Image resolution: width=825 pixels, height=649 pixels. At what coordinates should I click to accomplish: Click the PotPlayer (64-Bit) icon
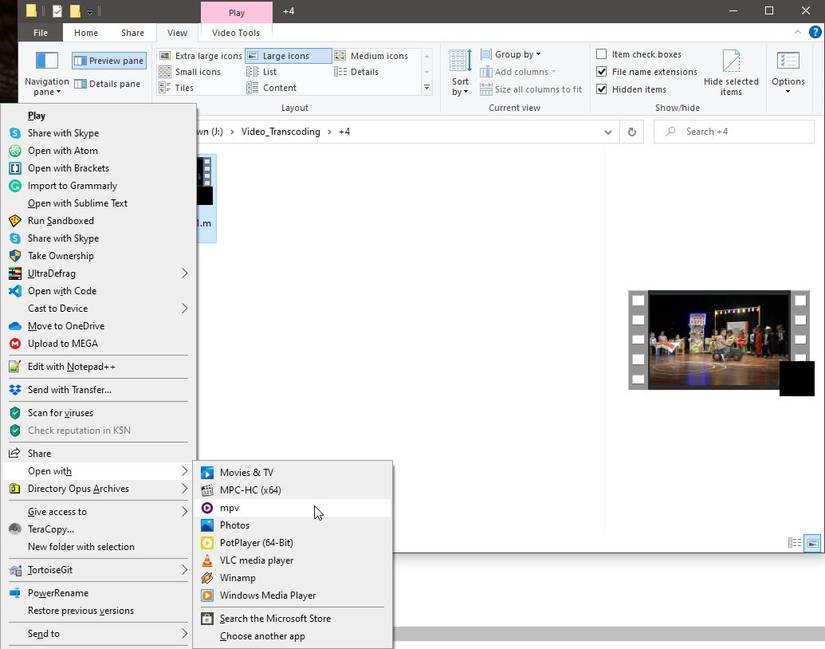pyautogui.click(x=207, y=543)
